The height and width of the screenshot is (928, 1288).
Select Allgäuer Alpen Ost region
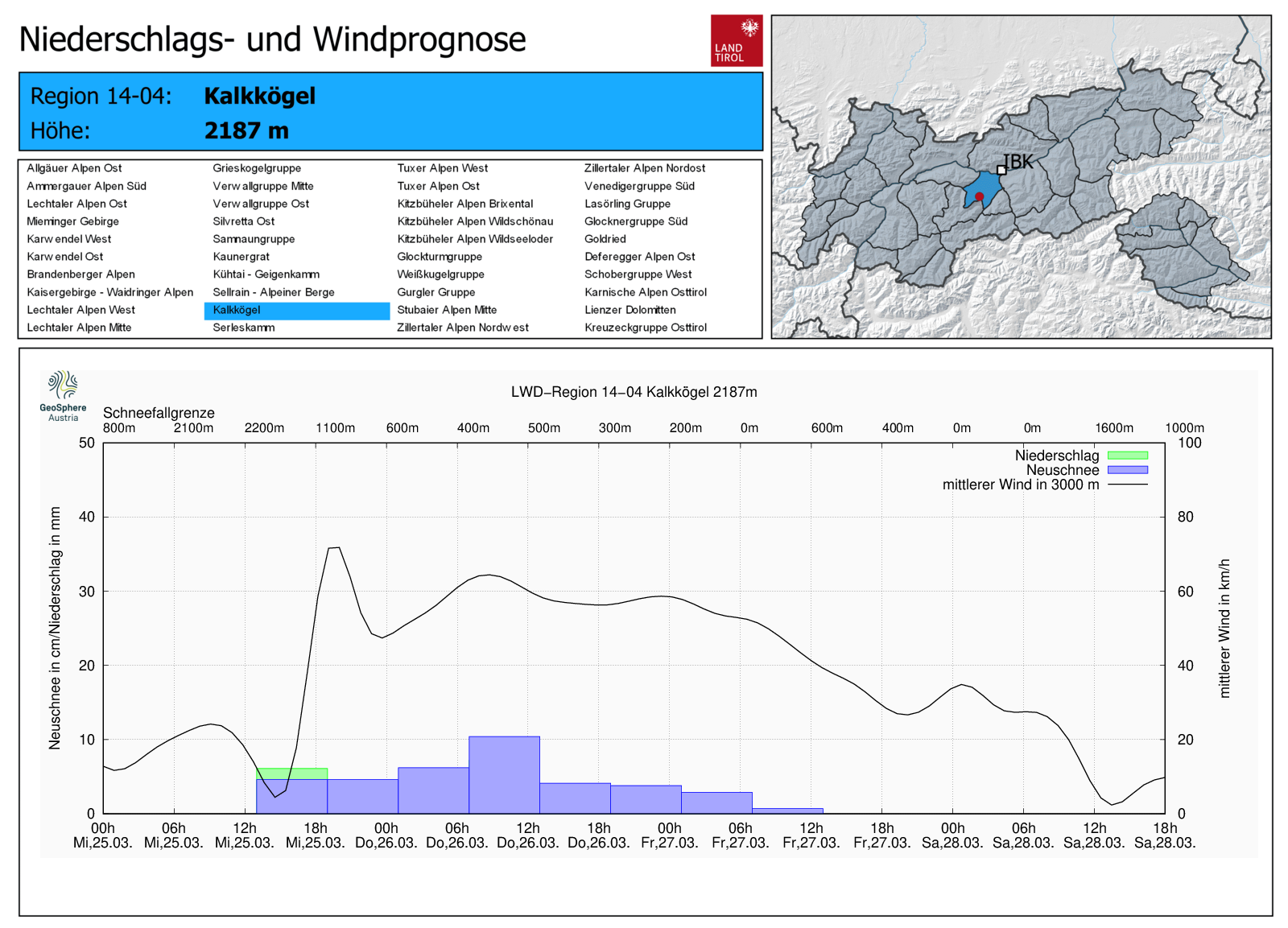74,168
